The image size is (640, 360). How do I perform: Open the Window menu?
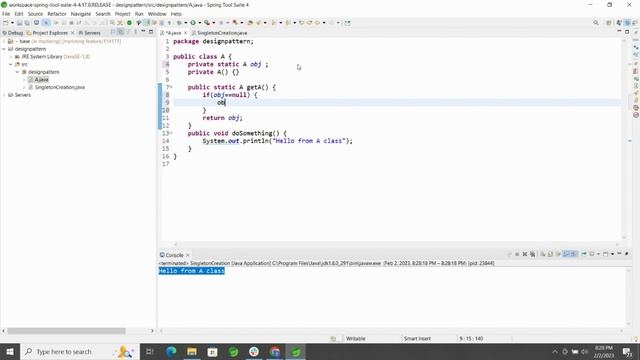pyautogui.click(x=157, y=14)
